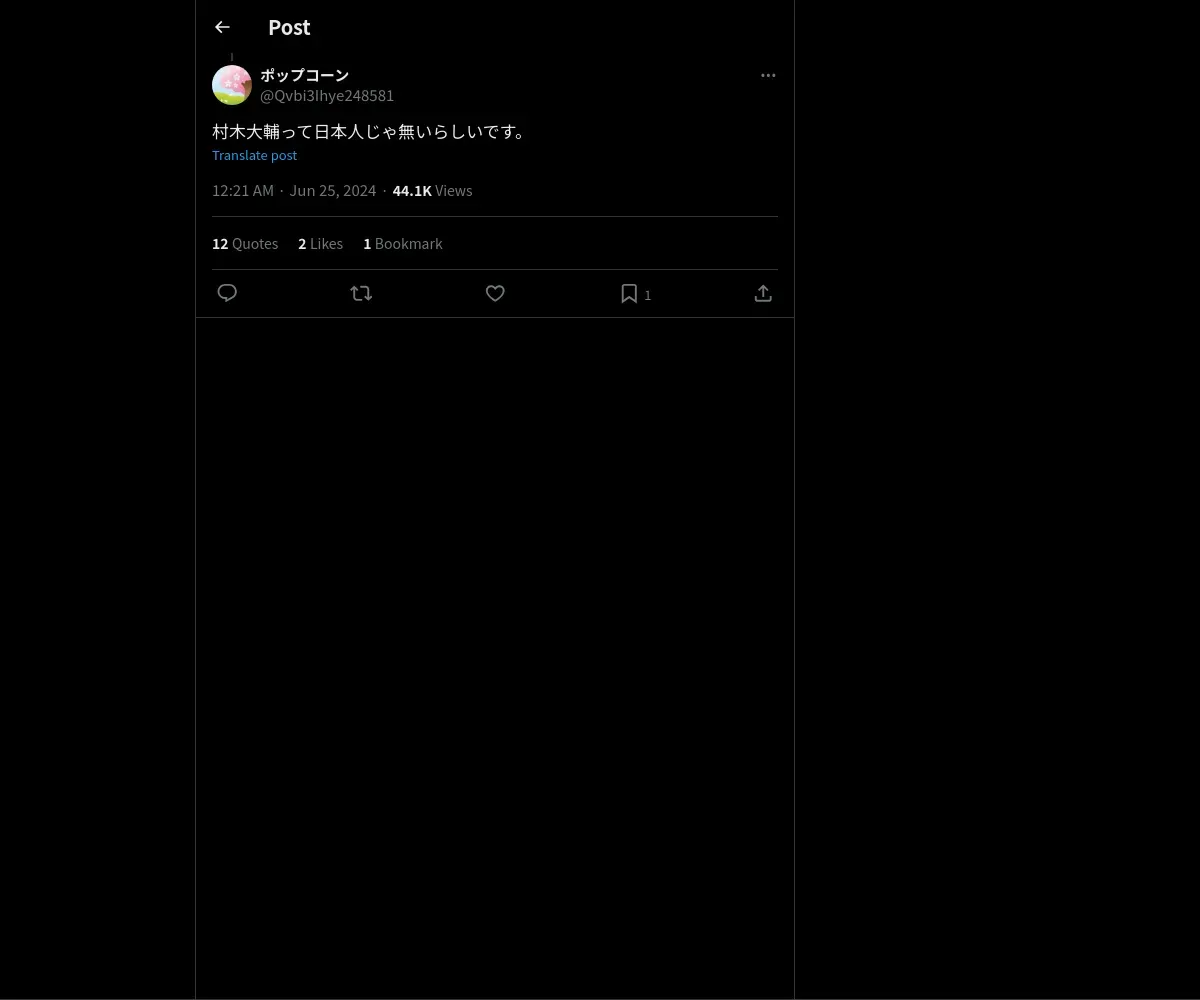View the 2 Likes list
Image resolution: width=1200 pixels, height=1000 pixels.
[x=320, y=243]
